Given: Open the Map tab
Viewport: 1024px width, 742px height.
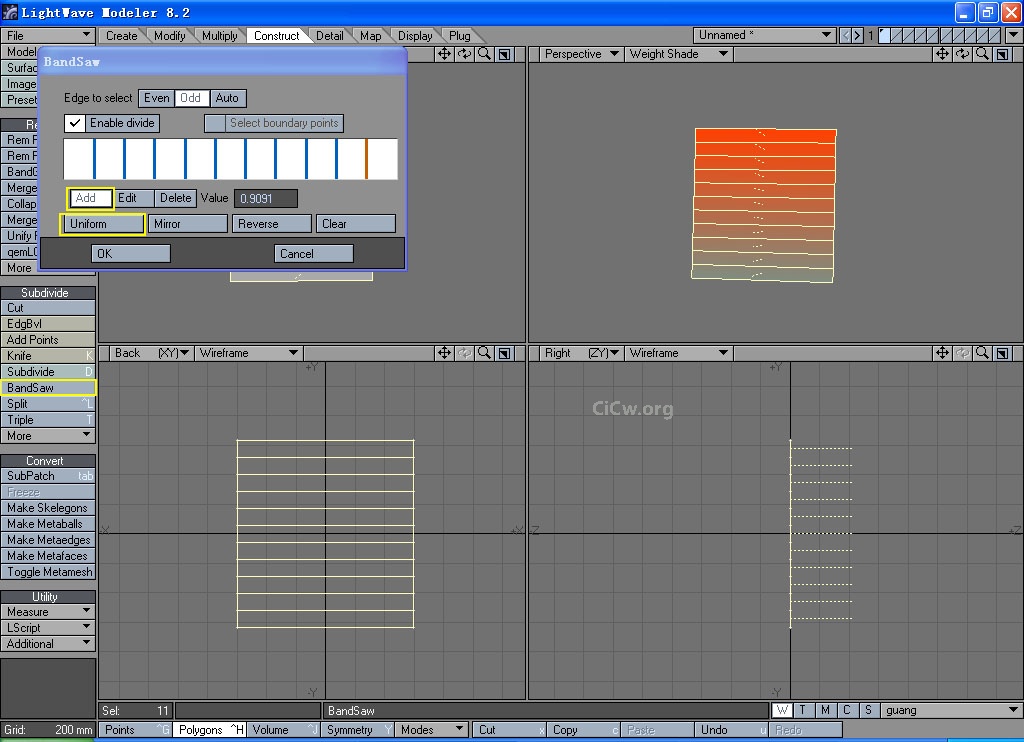Looking at the screenshot, I should click(x=370, y=36).
